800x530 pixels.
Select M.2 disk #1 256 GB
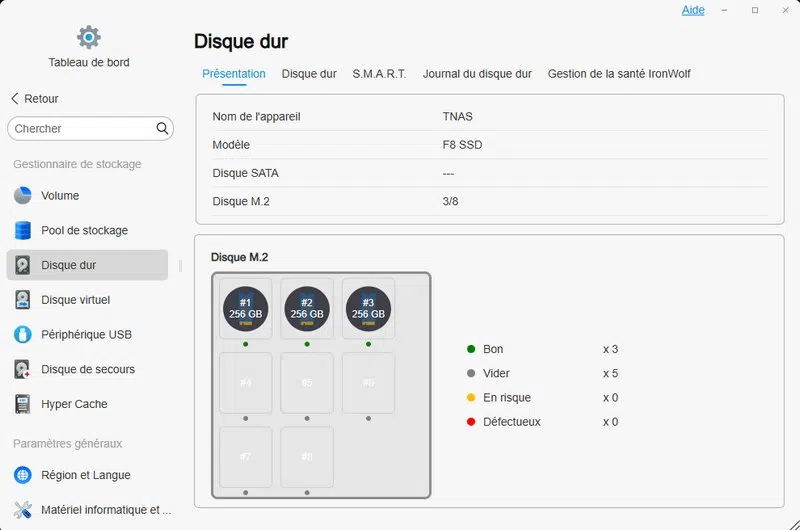point(245,309)
